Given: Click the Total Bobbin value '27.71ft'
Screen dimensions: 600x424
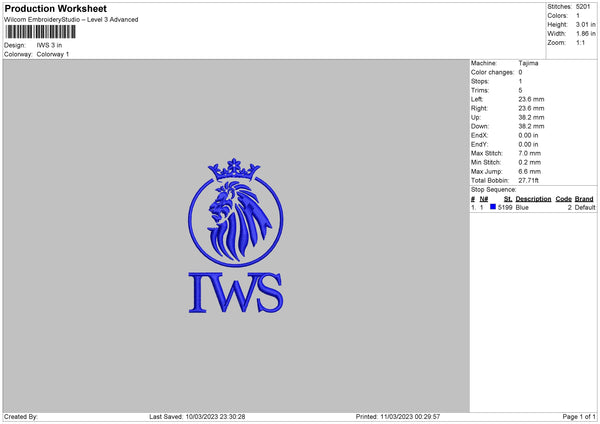Looking at the screenshot, I should coord(528,181).
